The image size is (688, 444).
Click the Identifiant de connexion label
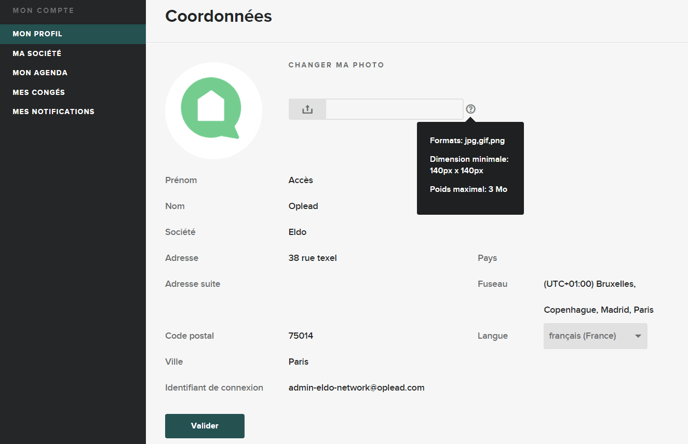(x=214, y=387)
